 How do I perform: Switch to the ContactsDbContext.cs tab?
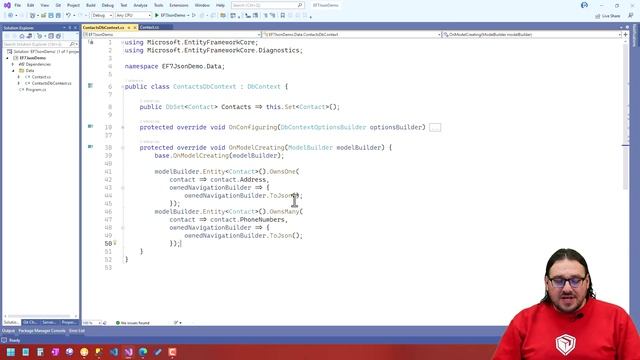coord(104,27)
